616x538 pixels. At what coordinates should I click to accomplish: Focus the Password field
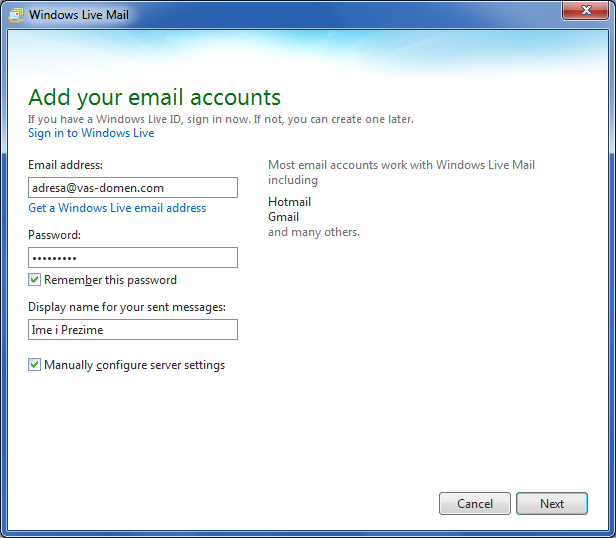133,257
